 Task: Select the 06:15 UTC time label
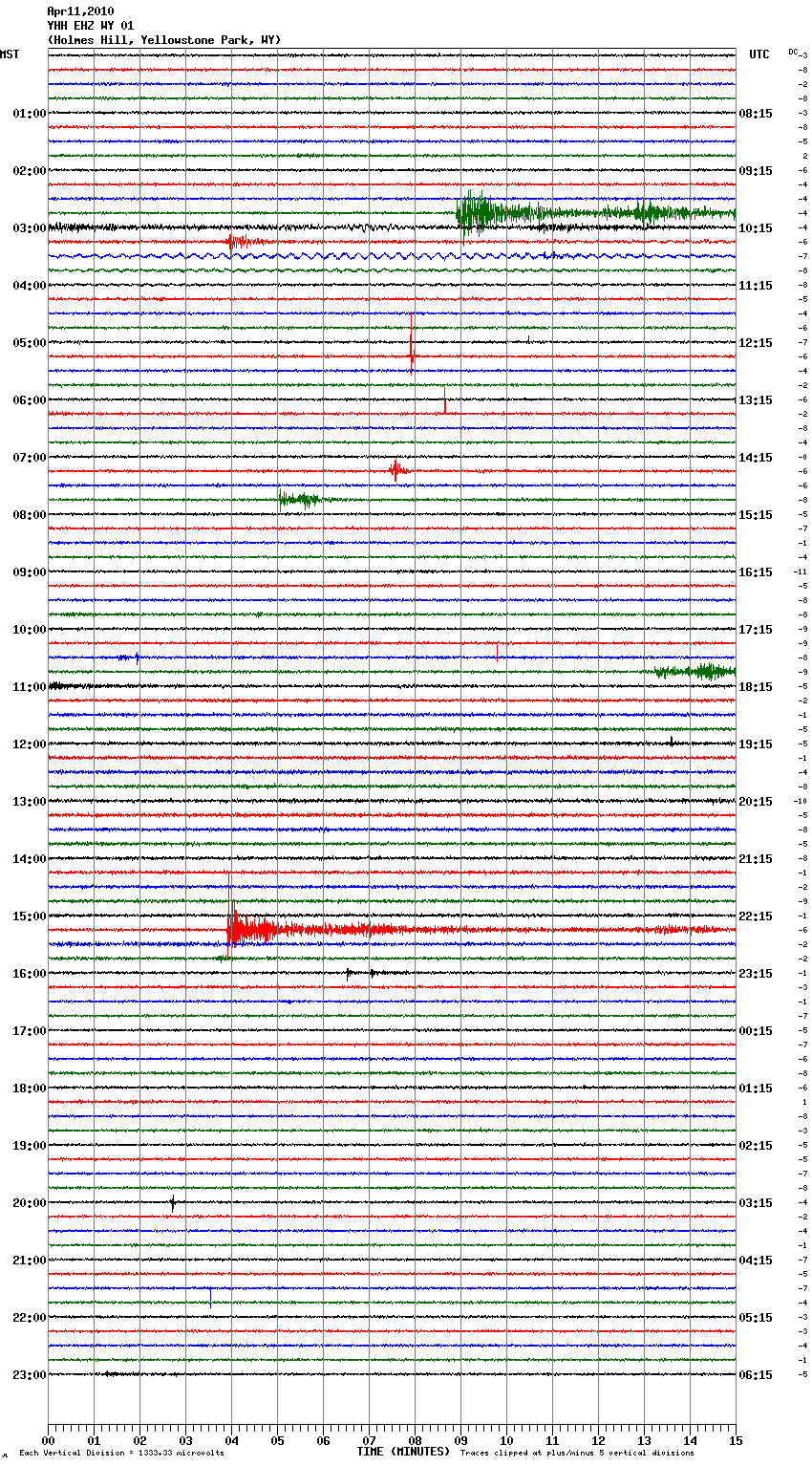[756, 1375]
